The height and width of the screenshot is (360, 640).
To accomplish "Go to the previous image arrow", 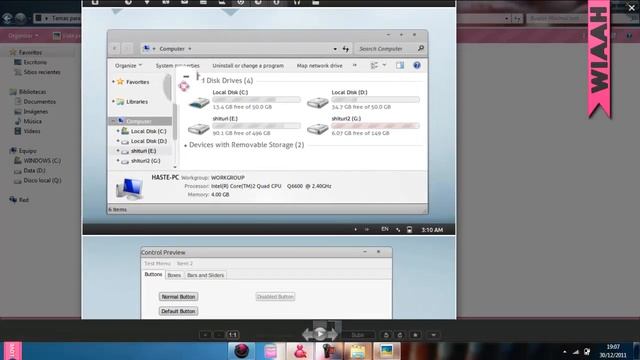I will click(307, 335).
